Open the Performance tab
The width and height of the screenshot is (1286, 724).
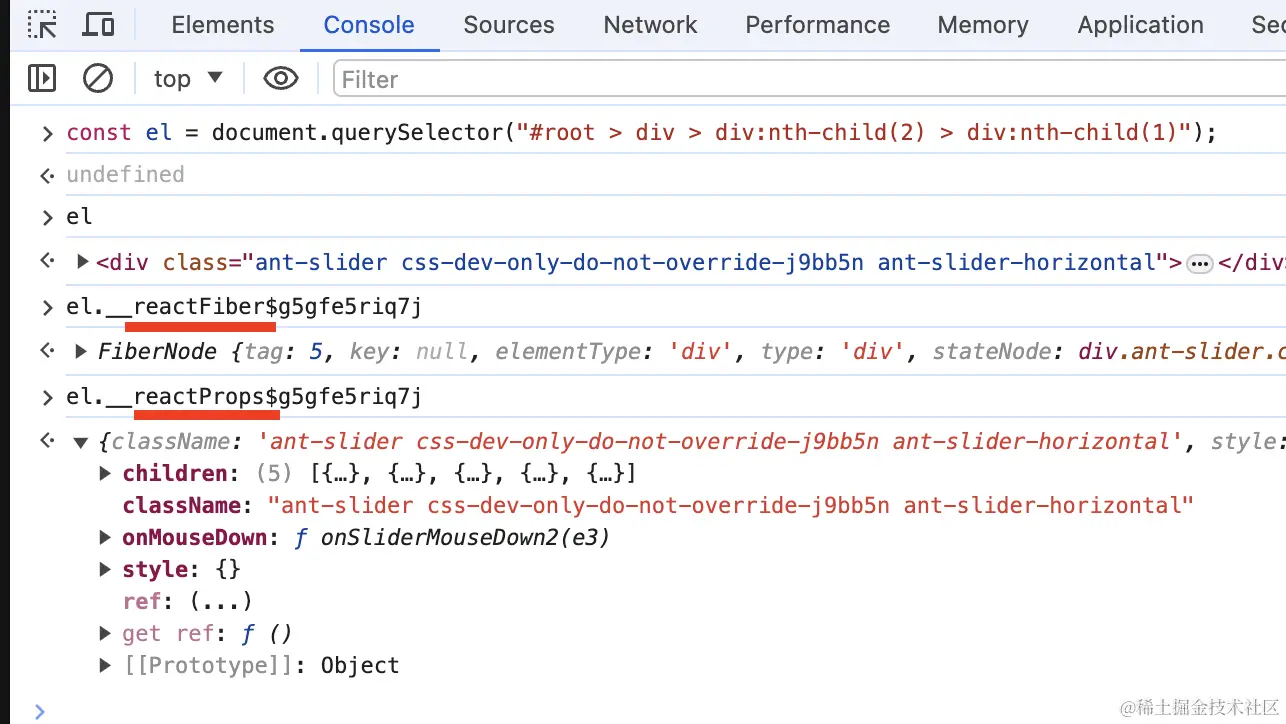(x=817, y=25)
